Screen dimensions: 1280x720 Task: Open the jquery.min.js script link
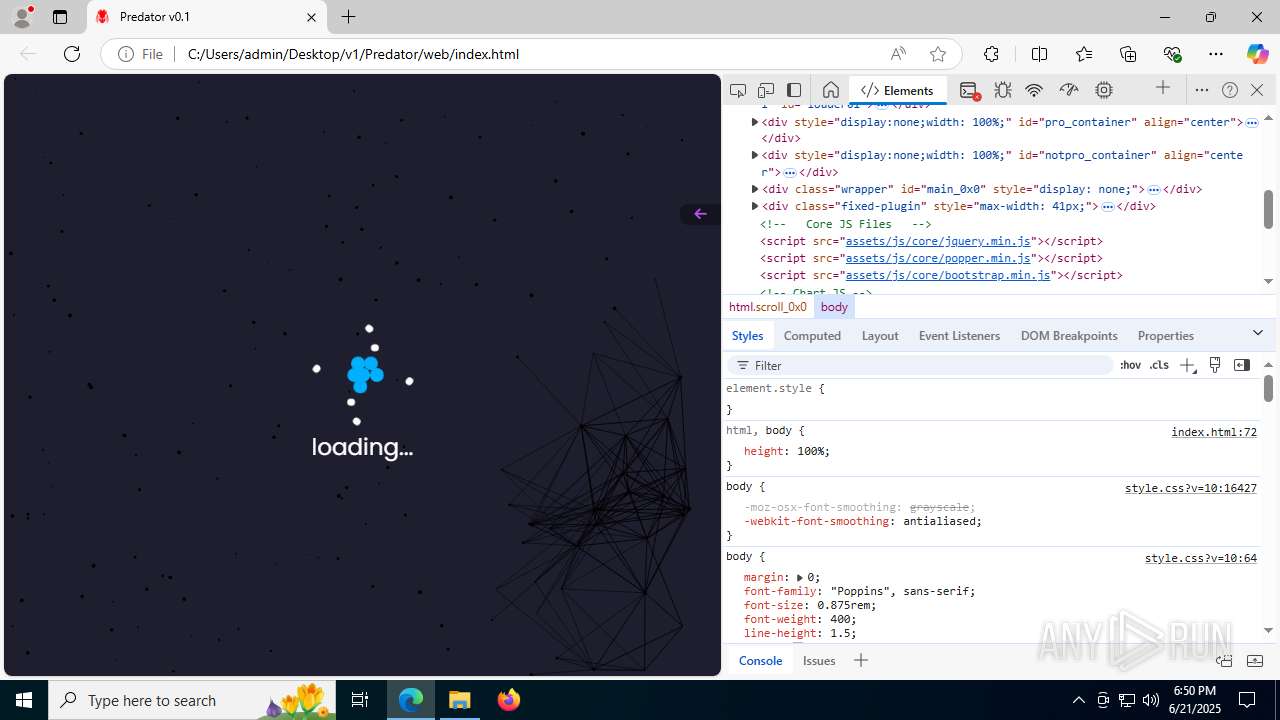coord(938,241)
